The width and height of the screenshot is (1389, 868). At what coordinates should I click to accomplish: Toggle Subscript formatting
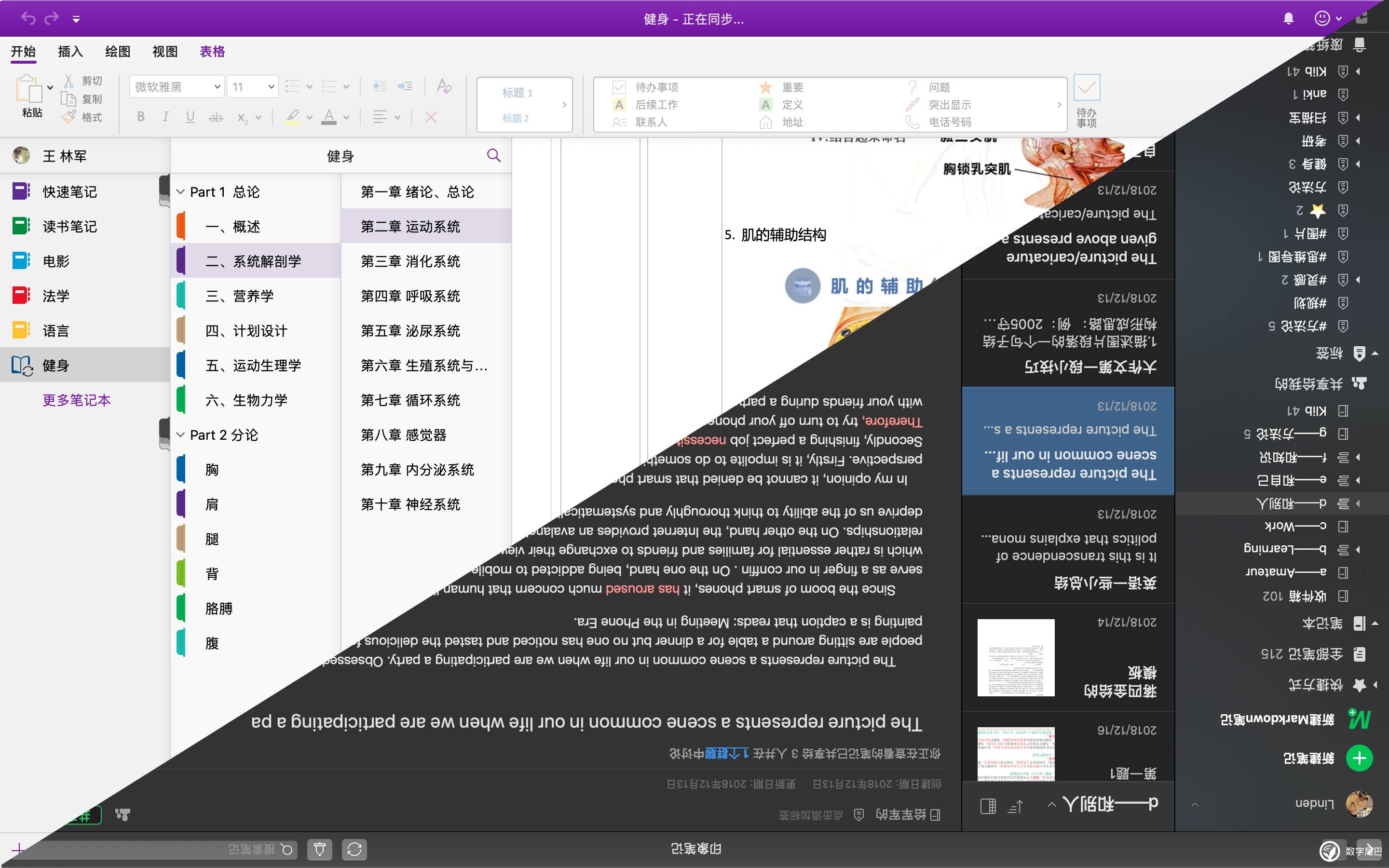coord(242,118)
